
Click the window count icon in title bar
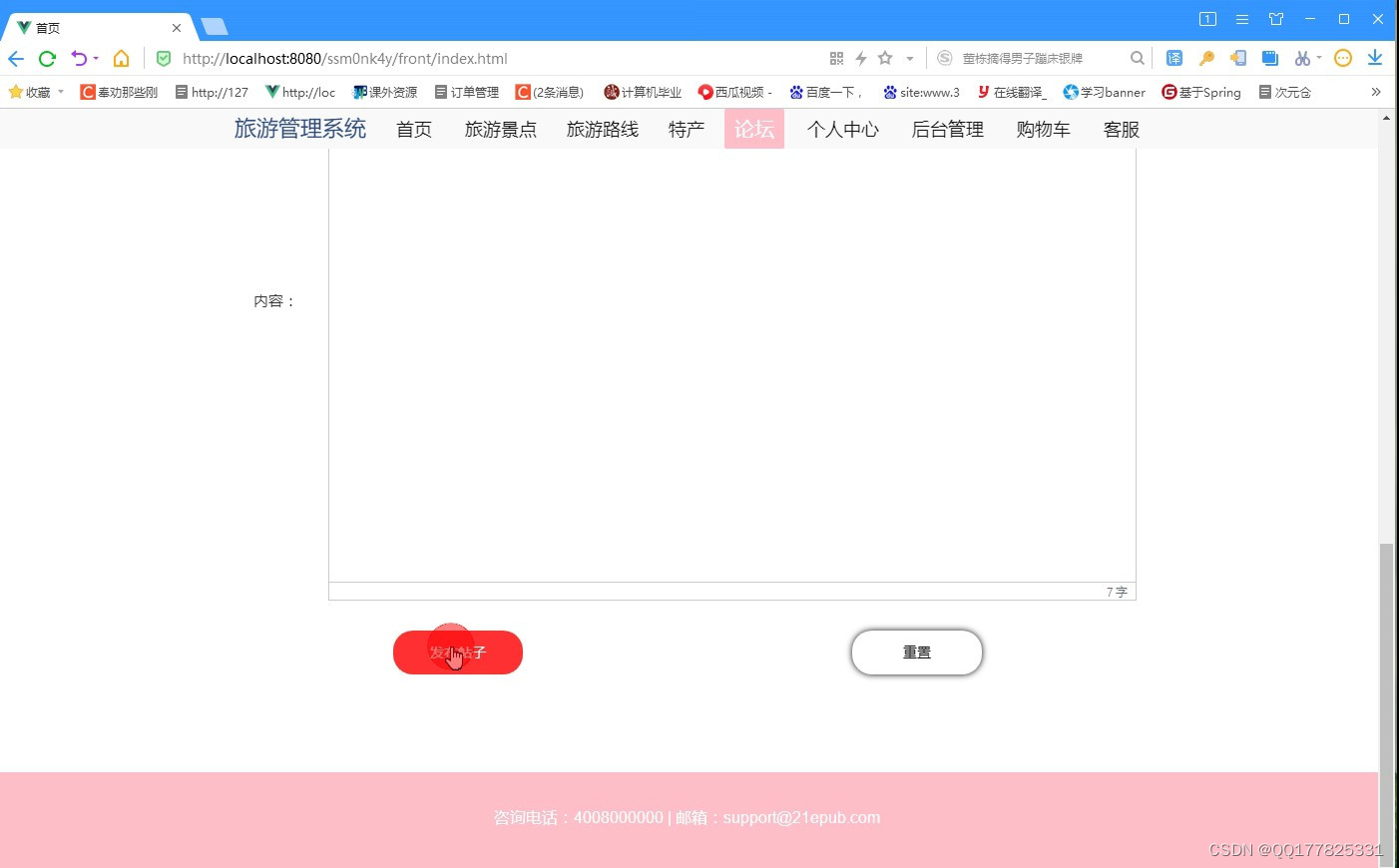pos(1207,19)
